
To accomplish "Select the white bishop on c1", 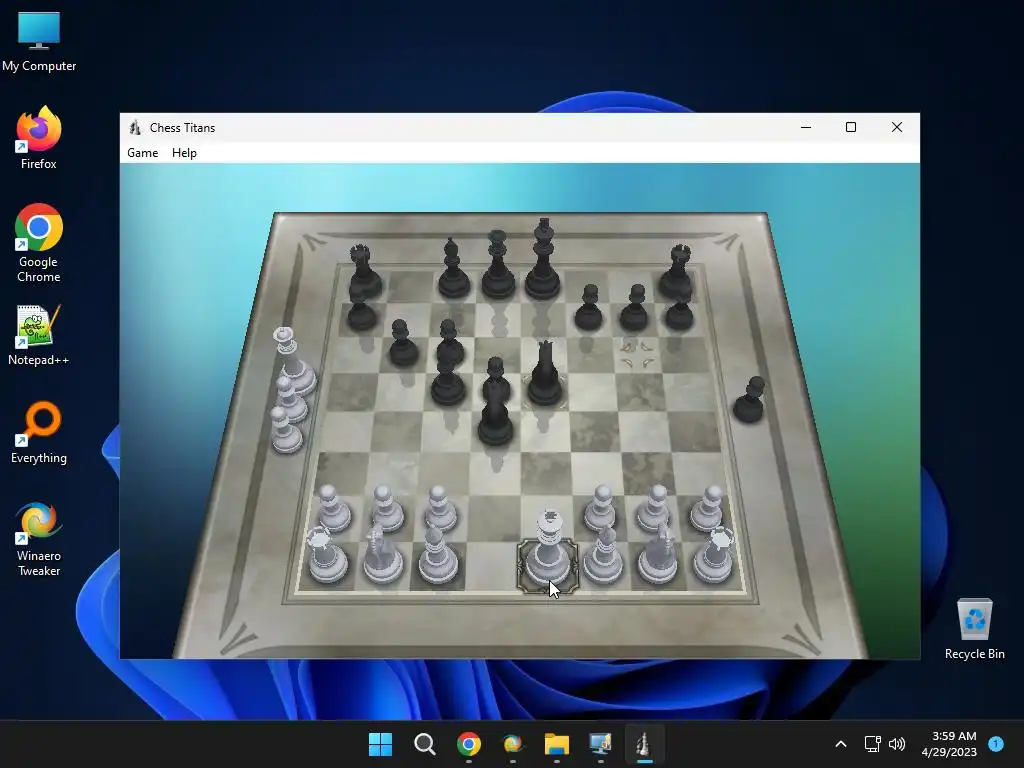I will tap(437, 555).
